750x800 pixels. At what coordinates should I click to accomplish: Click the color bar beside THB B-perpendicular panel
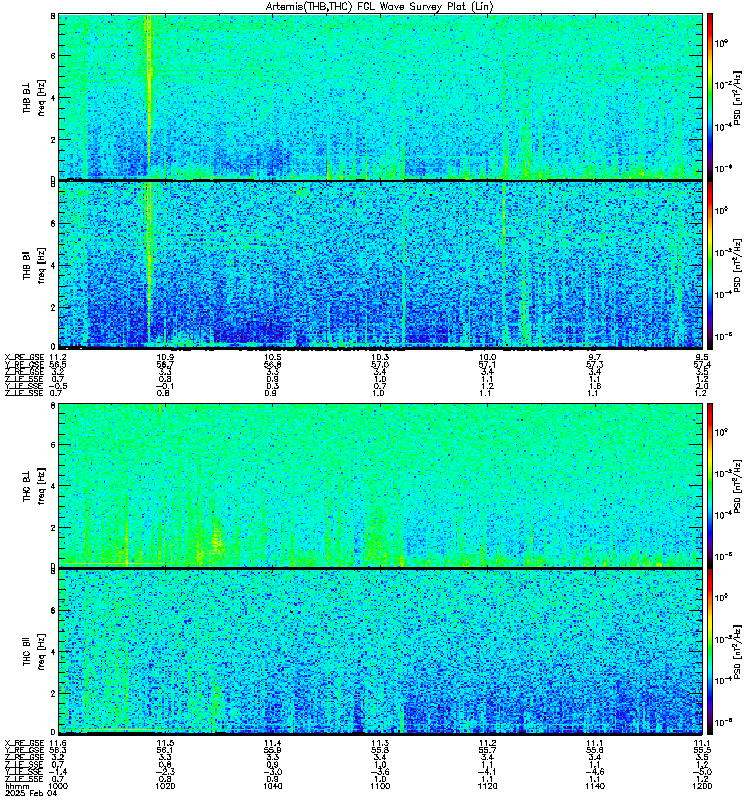(x=710, y=97)
